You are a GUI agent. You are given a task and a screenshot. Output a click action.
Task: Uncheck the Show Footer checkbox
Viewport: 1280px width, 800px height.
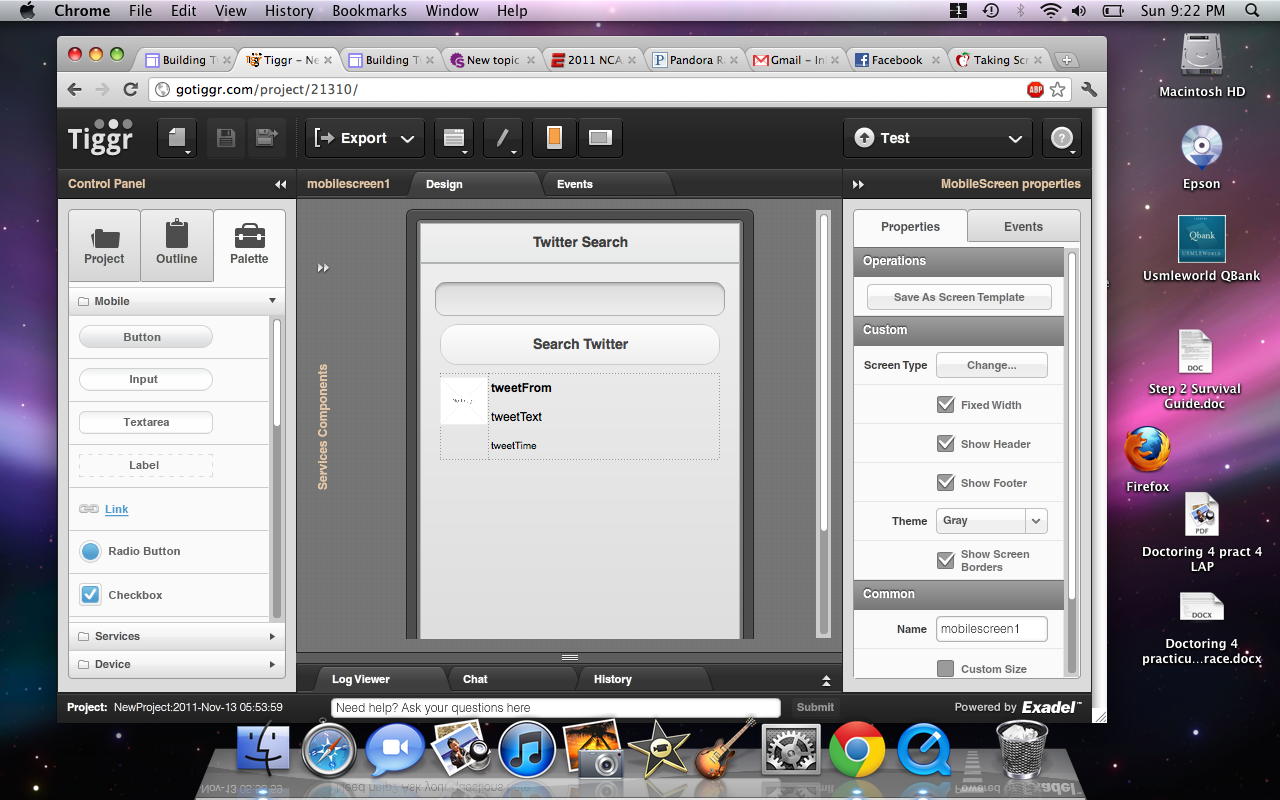[x=945, y=483]
